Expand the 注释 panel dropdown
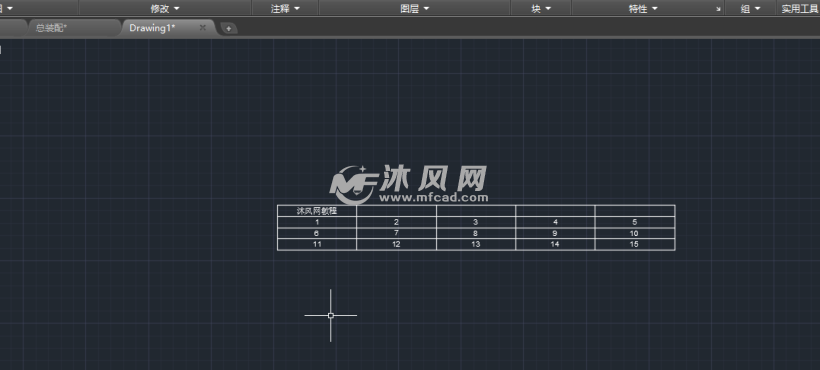 click(x=286, y=8)
